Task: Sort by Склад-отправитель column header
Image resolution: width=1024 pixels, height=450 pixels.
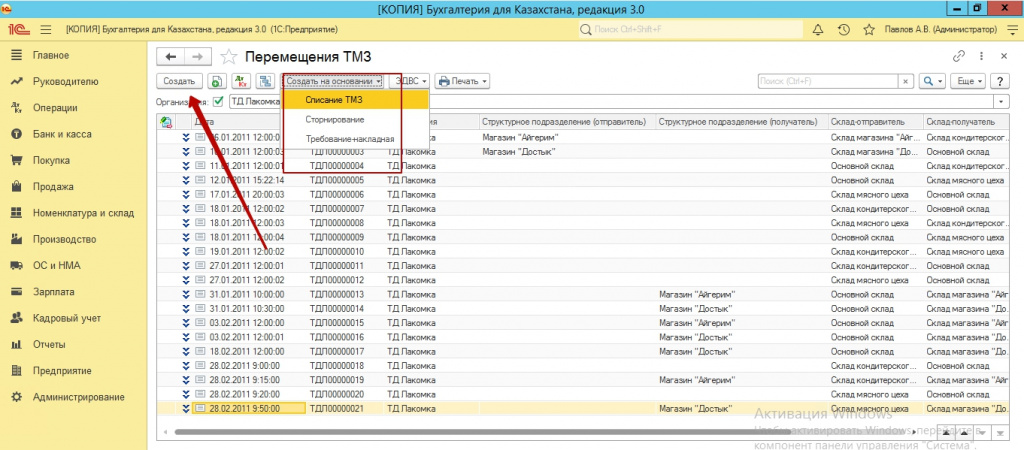Action: (x=875, y=122)
